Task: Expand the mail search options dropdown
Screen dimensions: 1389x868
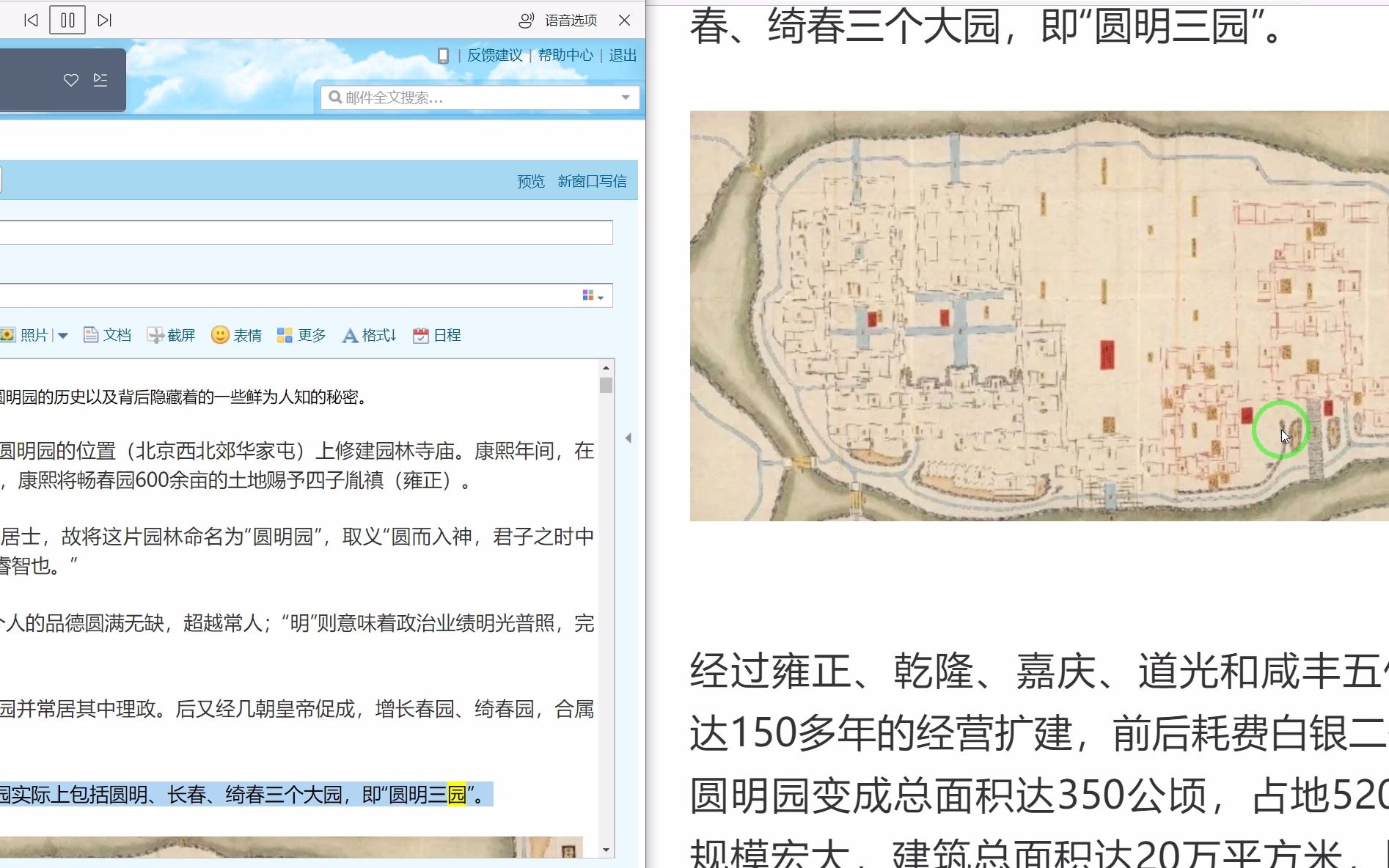Action: [626, 98]
